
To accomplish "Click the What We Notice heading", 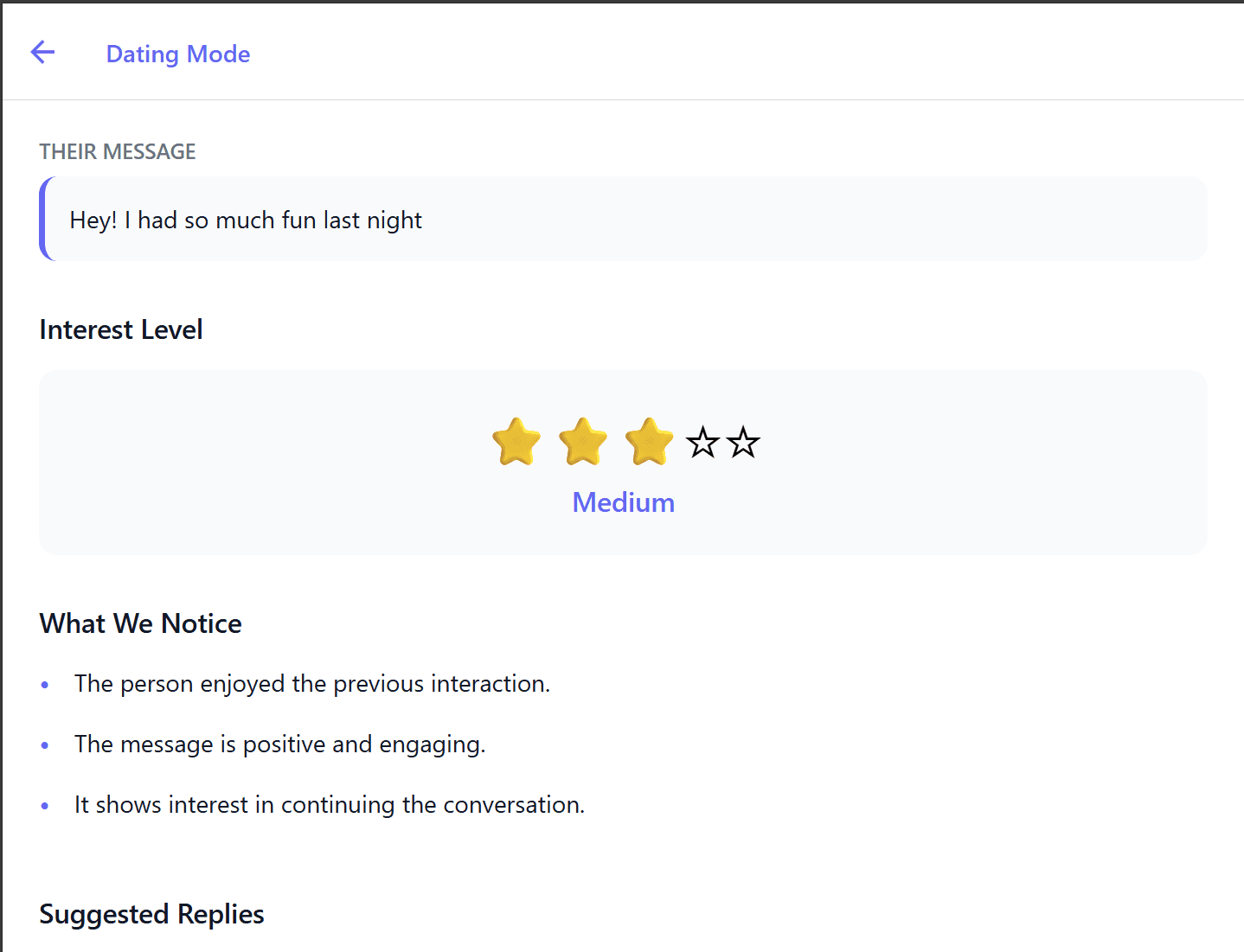I will point(140,623).
